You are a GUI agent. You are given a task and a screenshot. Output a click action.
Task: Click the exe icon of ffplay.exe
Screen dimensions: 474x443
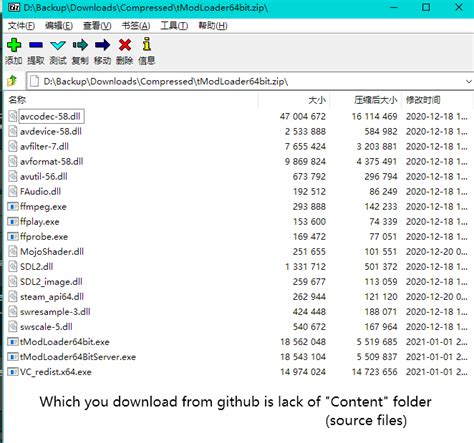coord(13,222)
